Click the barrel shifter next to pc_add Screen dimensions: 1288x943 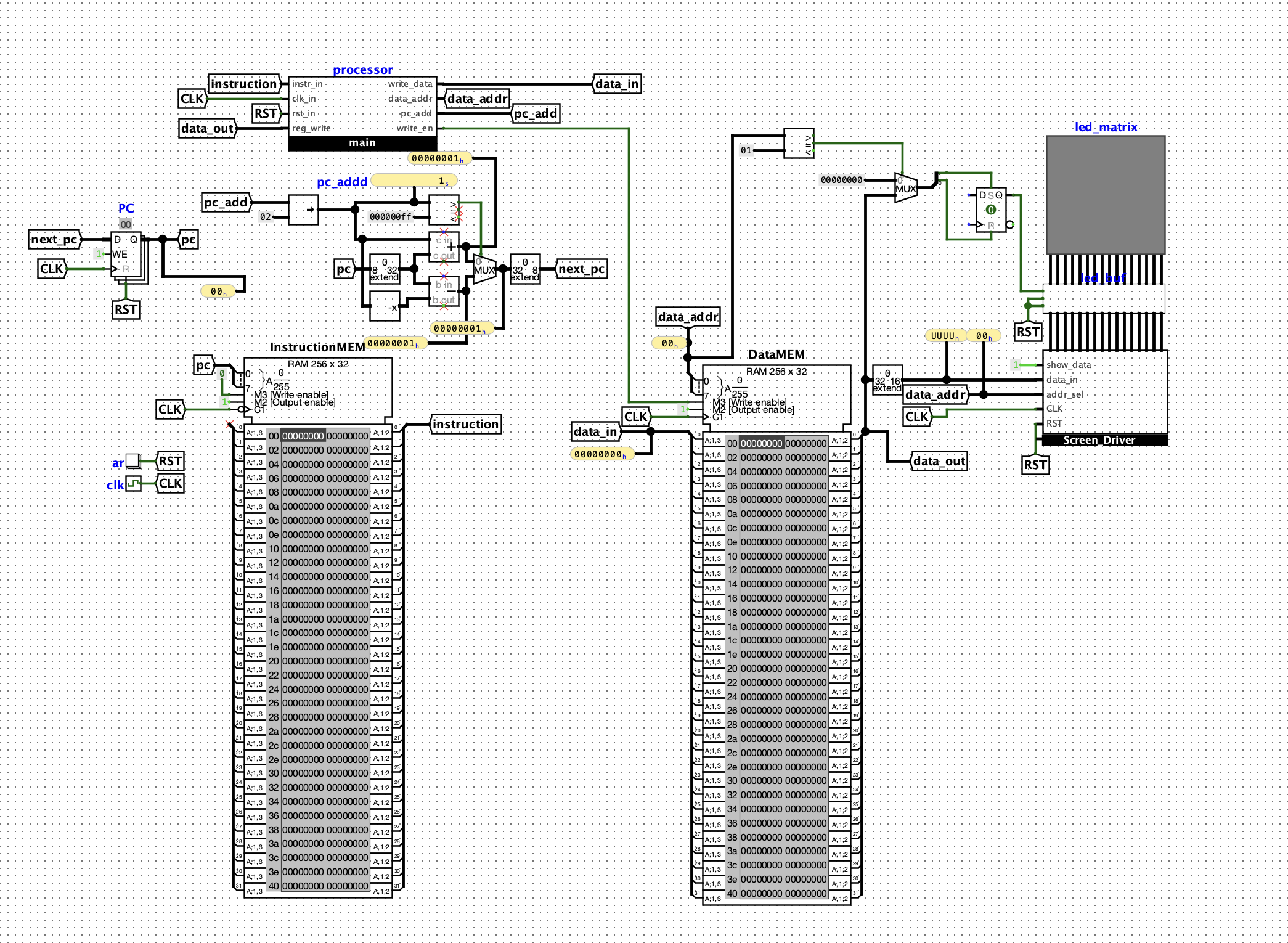[303, 210]
